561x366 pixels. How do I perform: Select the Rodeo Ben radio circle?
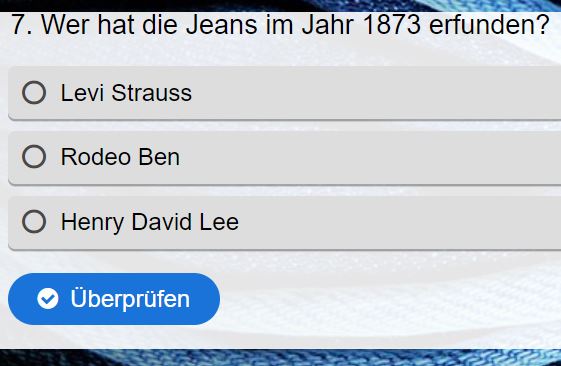coord(34,157)
